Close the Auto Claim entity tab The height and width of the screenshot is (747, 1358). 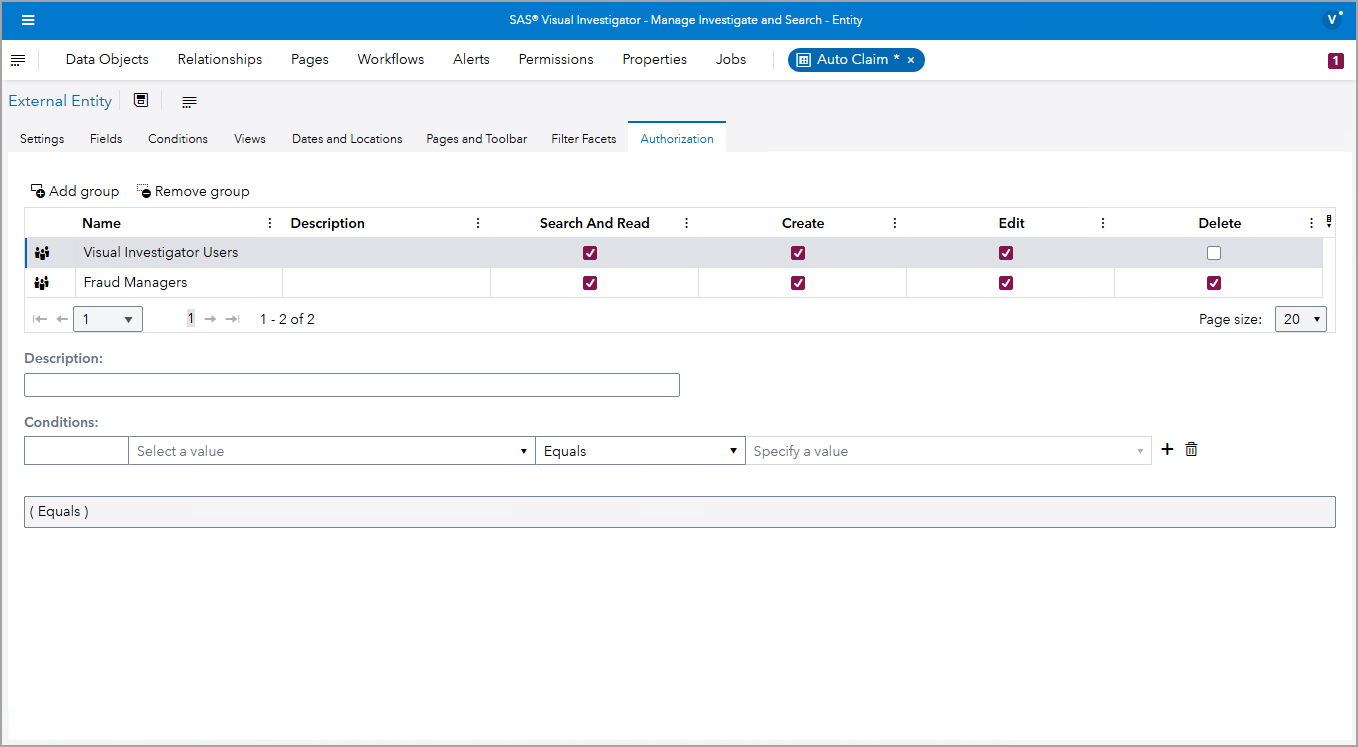coord(911,59)
